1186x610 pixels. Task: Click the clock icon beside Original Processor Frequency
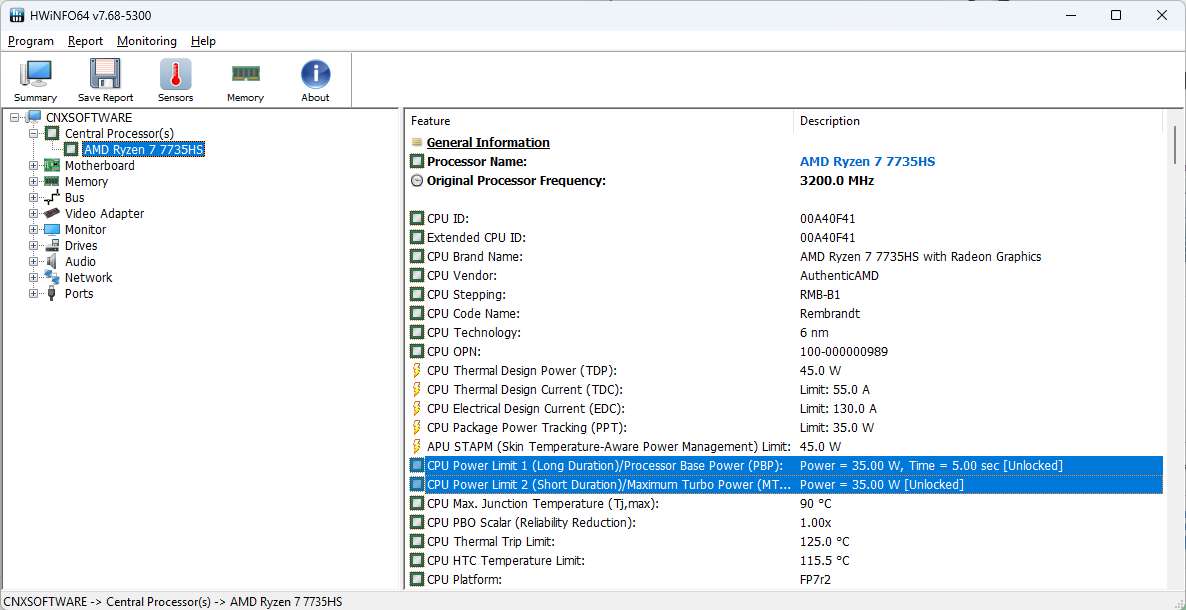417,181
